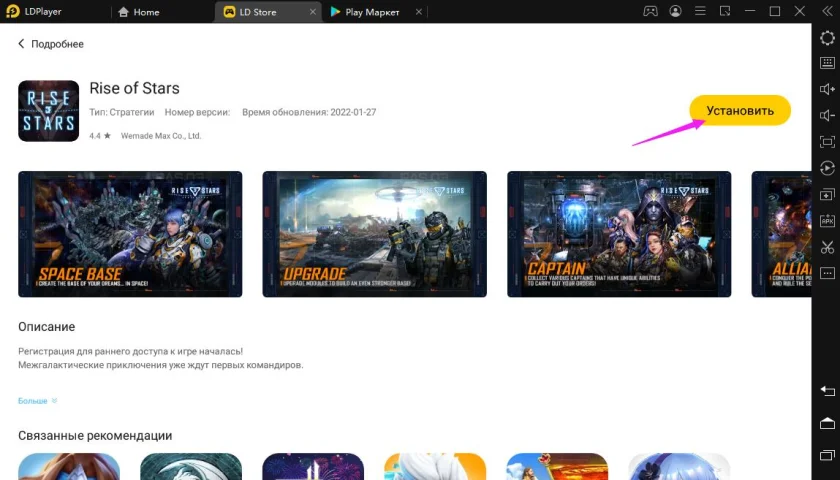Click Rise of Stars app icon

[x=48, y=111]
